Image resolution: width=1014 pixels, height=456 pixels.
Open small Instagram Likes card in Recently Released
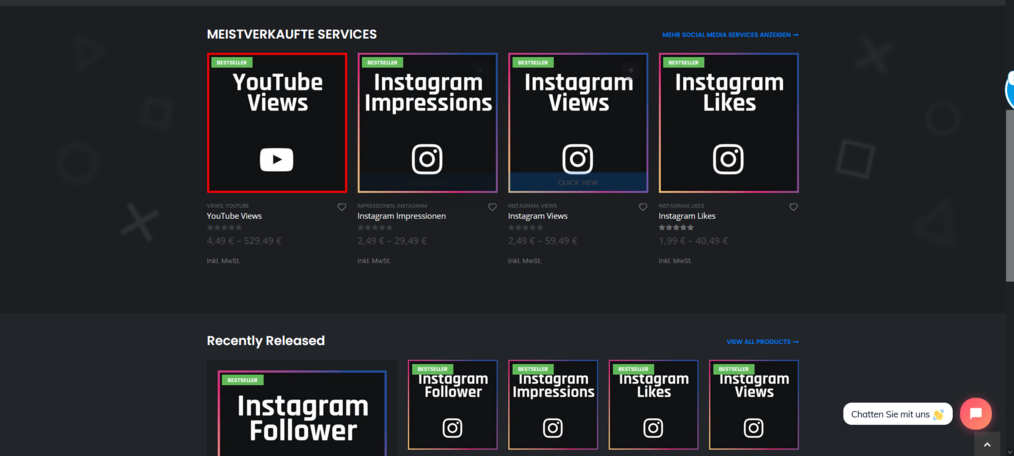coord(653,405)
